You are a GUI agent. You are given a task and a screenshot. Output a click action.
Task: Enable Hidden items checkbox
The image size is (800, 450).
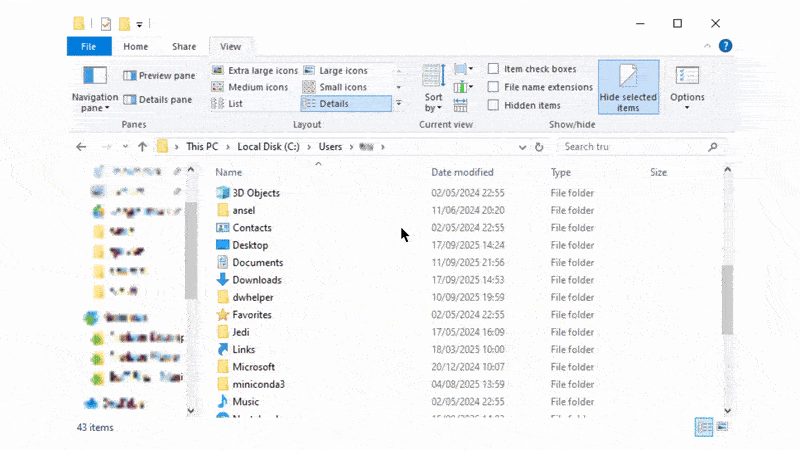click(x=493, y=105)
